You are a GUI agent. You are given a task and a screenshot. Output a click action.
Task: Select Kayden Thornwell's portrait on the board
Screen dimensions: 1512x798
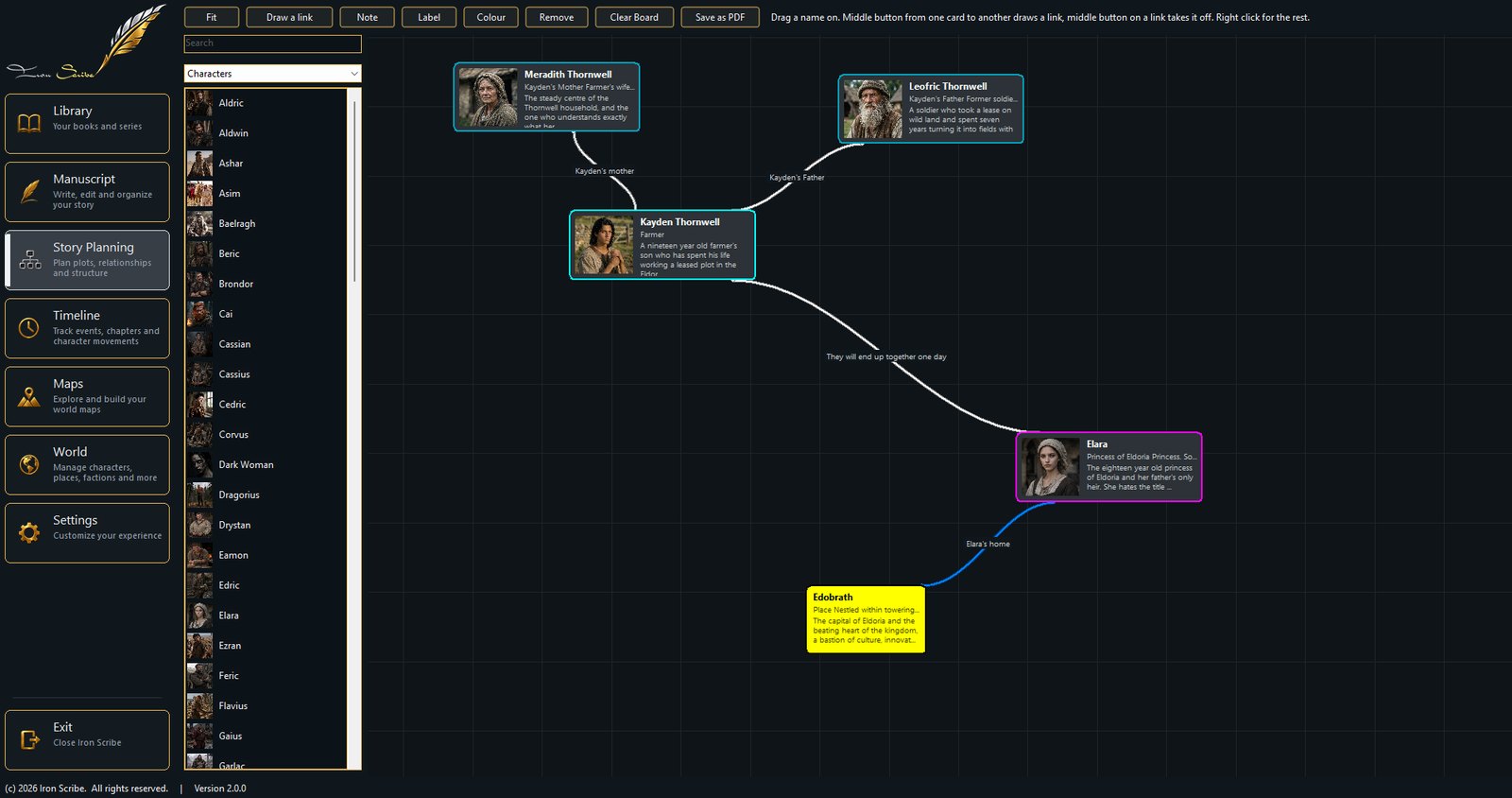604,245
